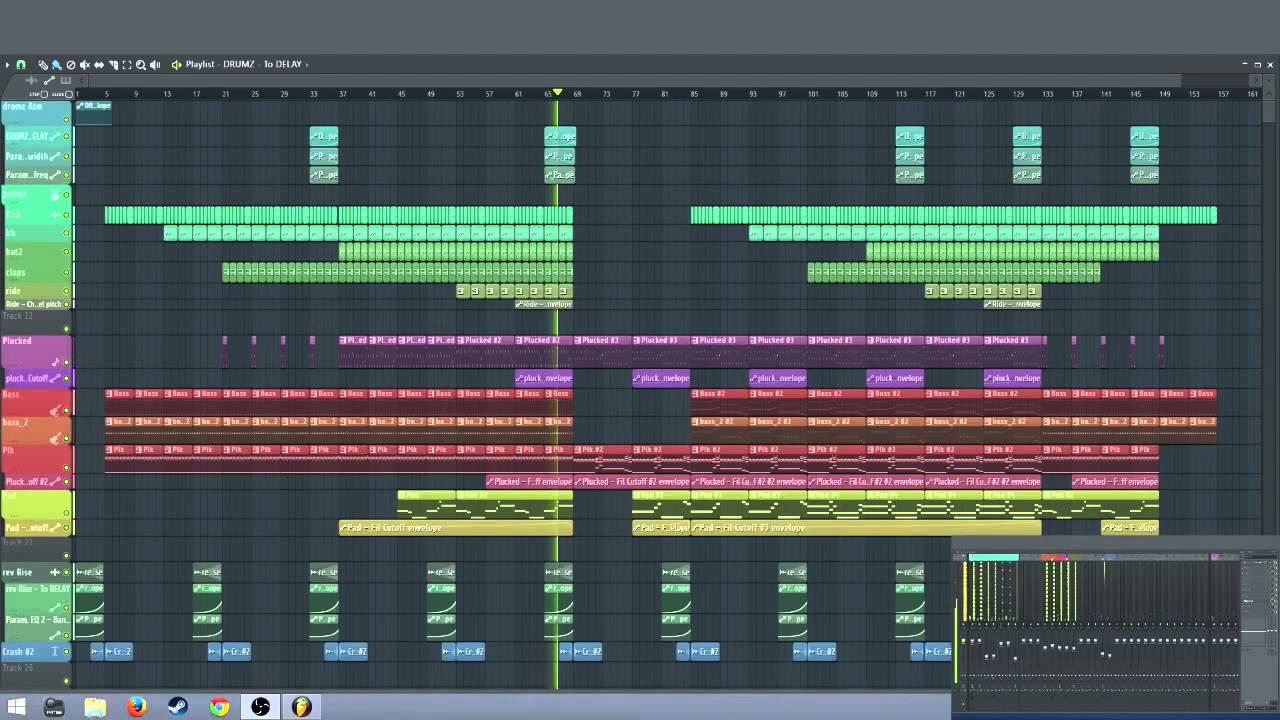Click the note icon on the Plucked track
Viewport: 1280px width, 720px height.
click(x=55, y=362)
